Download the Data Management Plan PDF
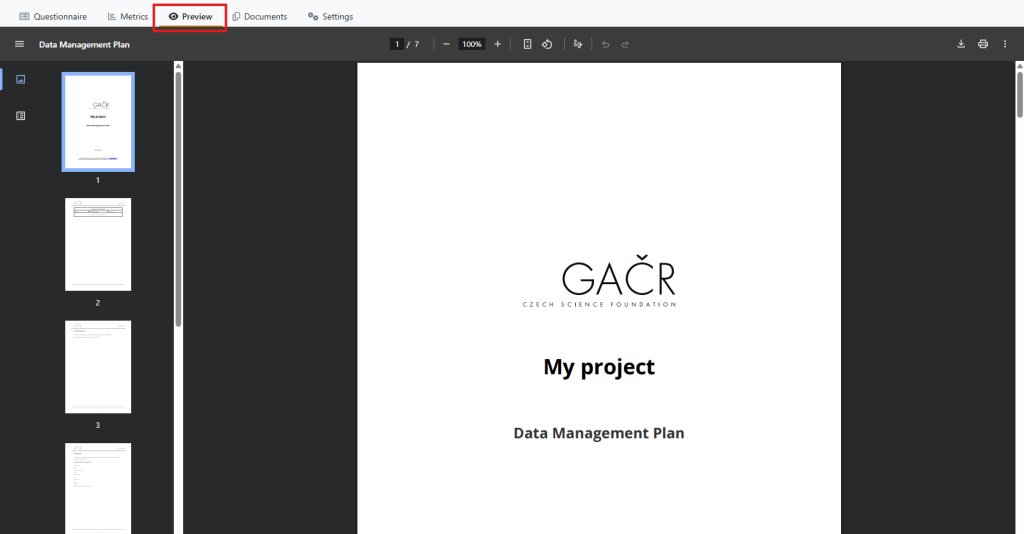 [961, 44]
